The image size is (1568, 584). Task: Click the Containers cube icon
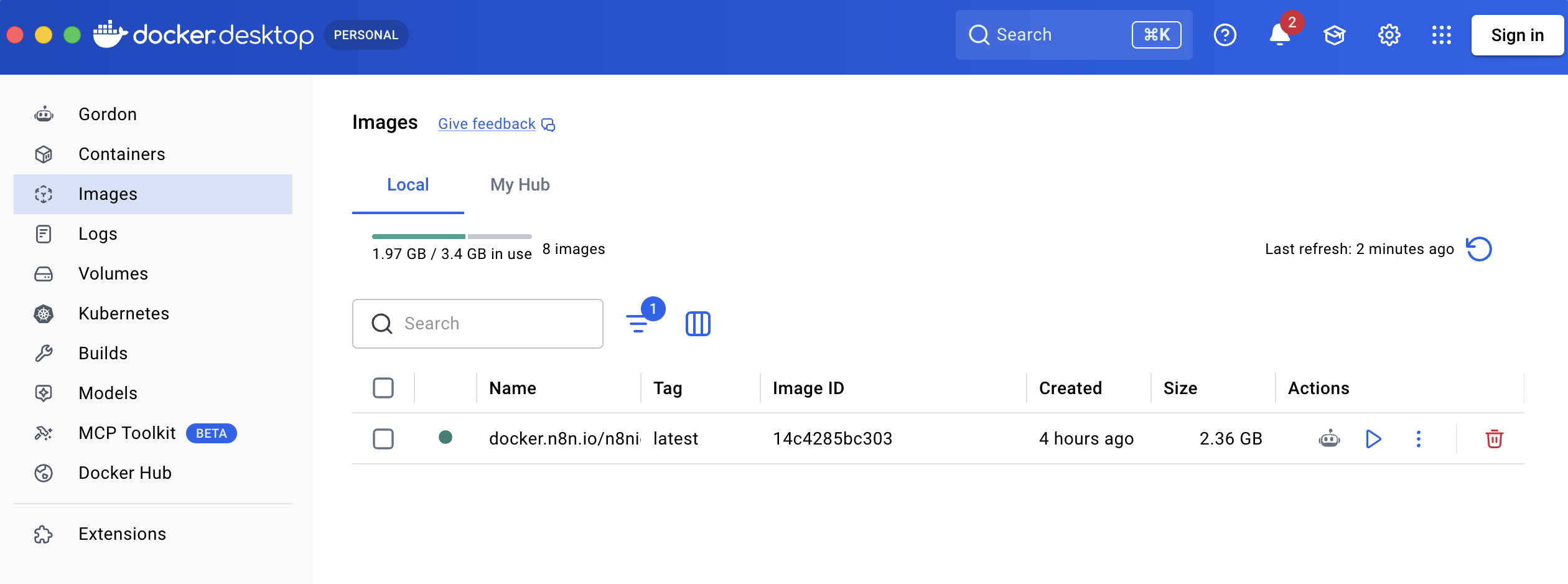pyautogui.click(x=44, y=154)
